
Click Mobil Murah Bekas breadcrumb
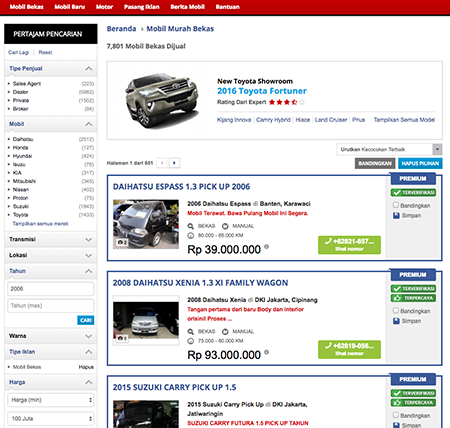180,29
